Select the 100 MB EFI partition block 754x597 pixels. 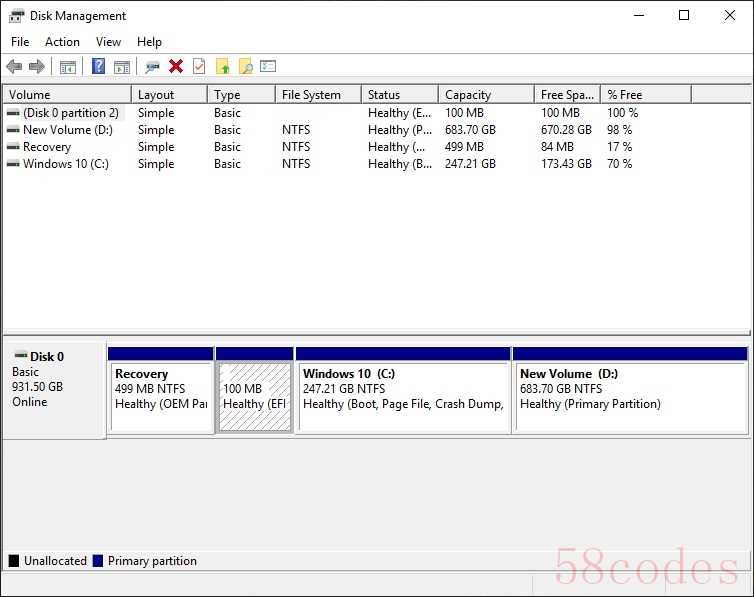coord(254,391)
